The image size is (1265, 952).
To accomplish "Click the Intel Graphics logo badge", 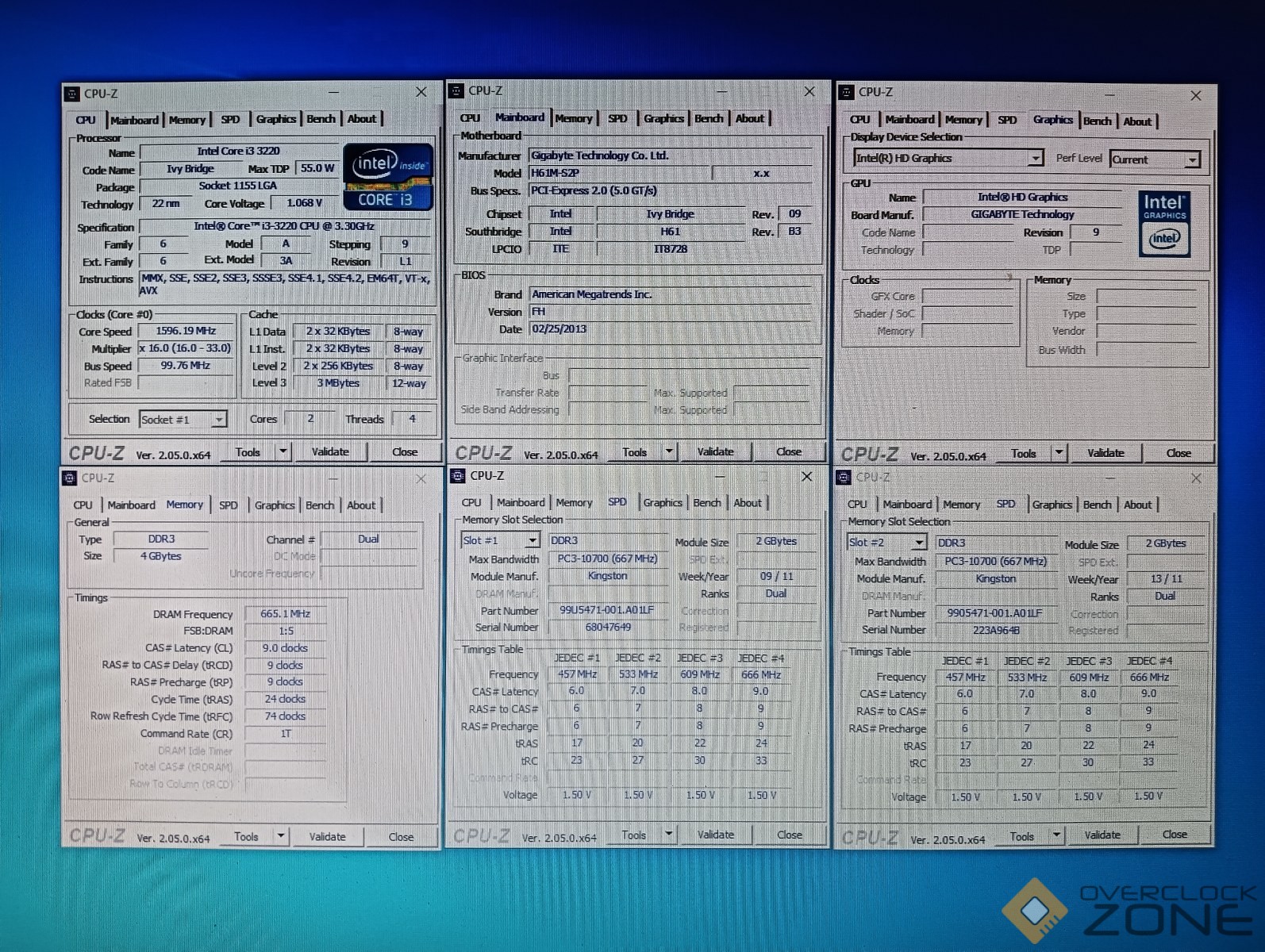I will click(x=1164, y=224).
